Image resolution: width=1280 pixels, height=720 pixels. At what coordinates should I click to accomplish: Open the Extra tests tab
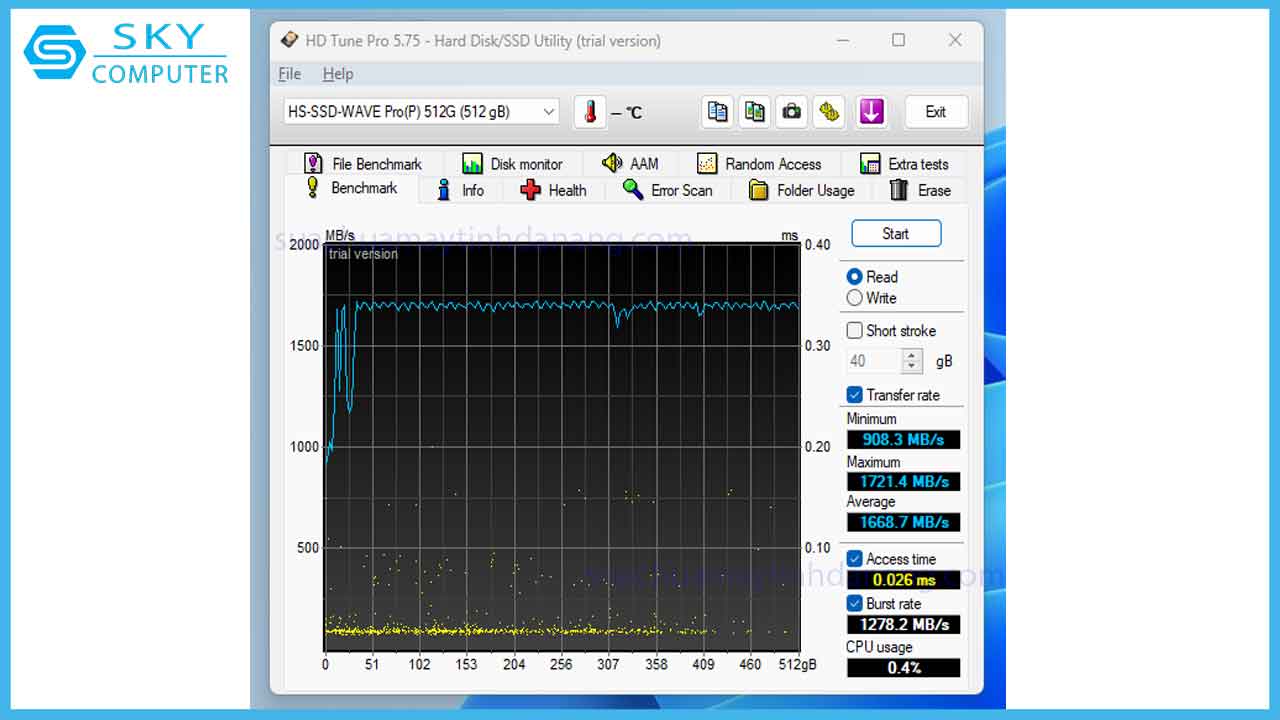[x=904, y=164]
